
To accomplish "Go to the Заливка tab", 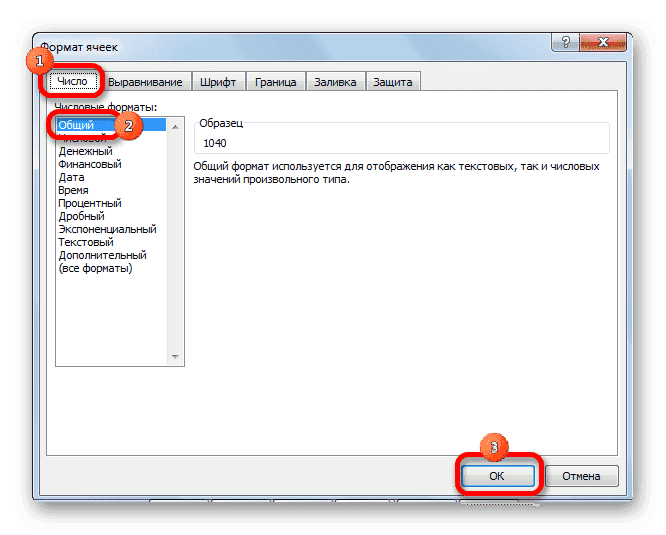I will click(x=335, y=82).
